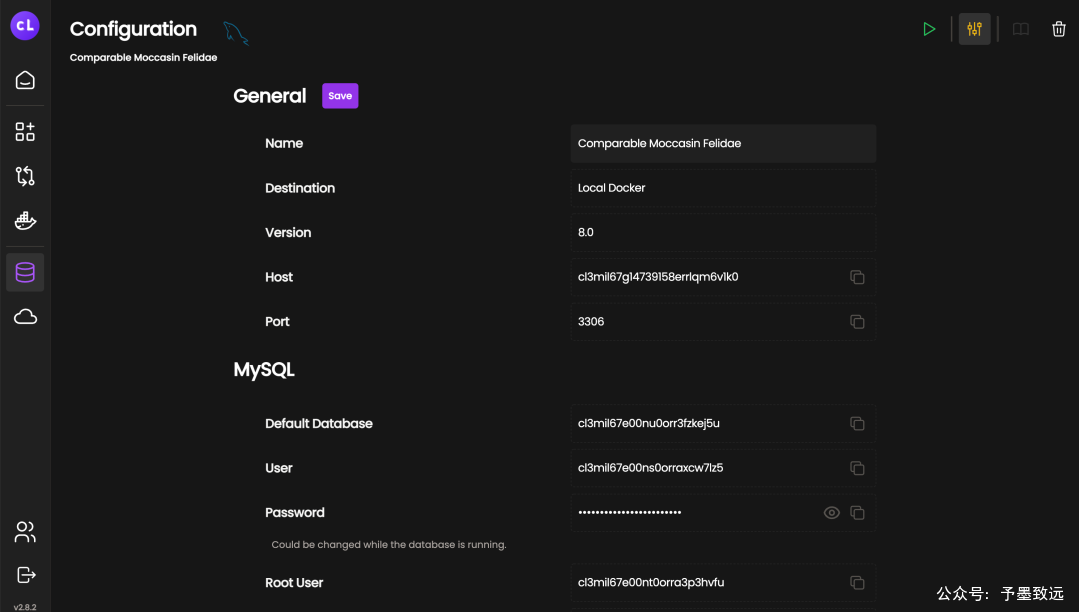Click the MySQL section heading
Screen dimensions: 1079x612
tap(264, 370)
